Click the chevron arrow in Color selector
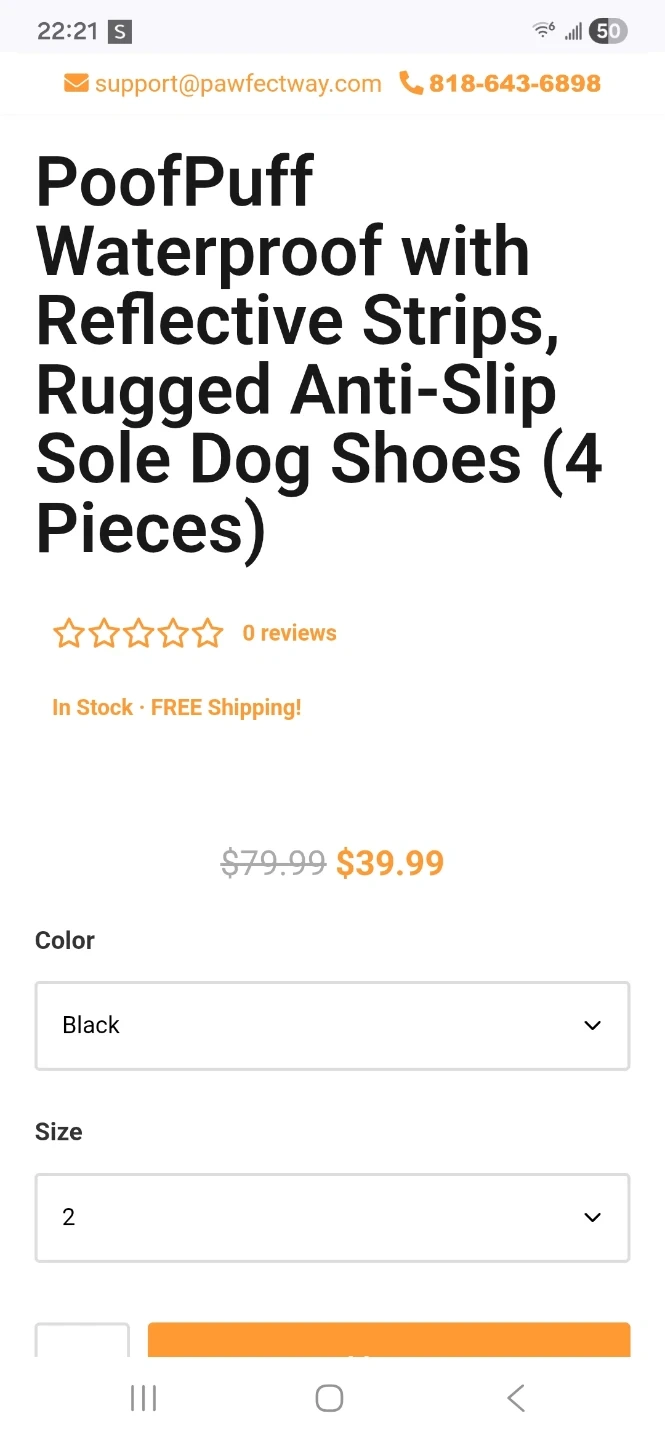Image resolution: width=665 pixels, height=1440 pixels. tap(593, 1026)
